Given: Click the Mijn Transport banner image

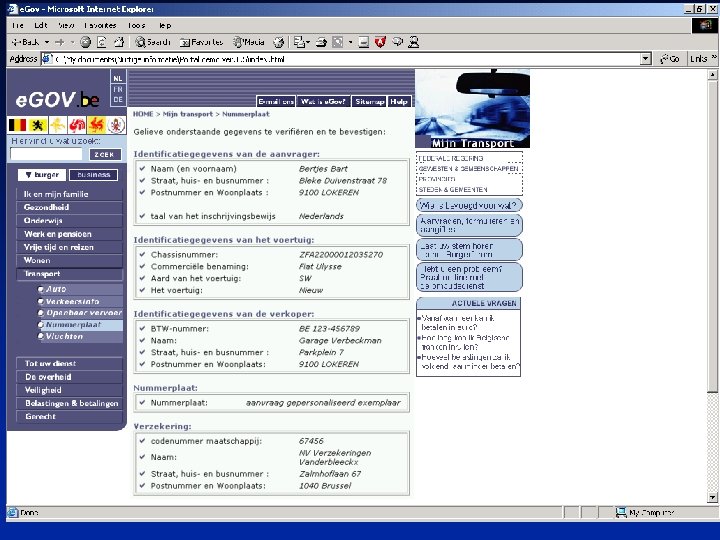Looking at the screenshot, I should 472,109.
